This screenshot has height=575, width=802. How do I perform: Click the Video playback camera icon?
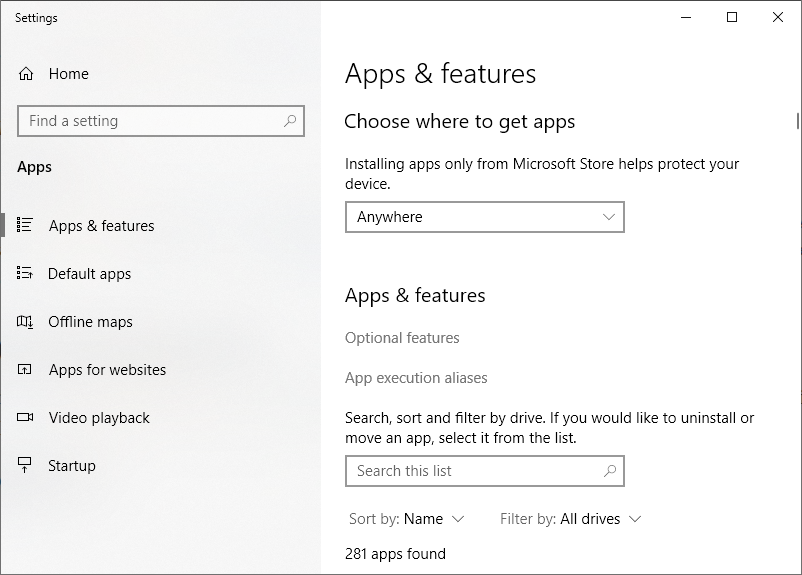point(25,417)
